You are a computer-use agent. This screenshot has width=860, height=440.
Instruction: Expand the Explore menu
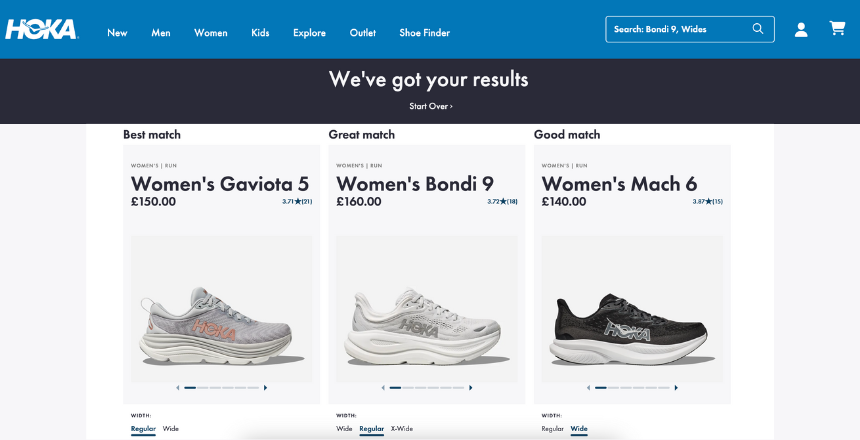click(x=309, y=32)
